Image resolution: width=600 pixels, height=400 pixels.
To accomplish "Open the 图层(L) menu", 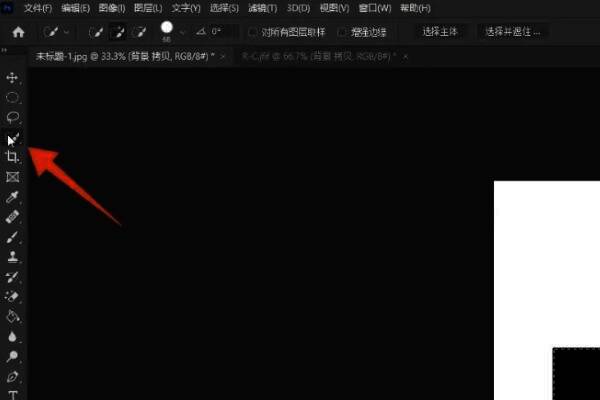I will (x=148, y=8).
